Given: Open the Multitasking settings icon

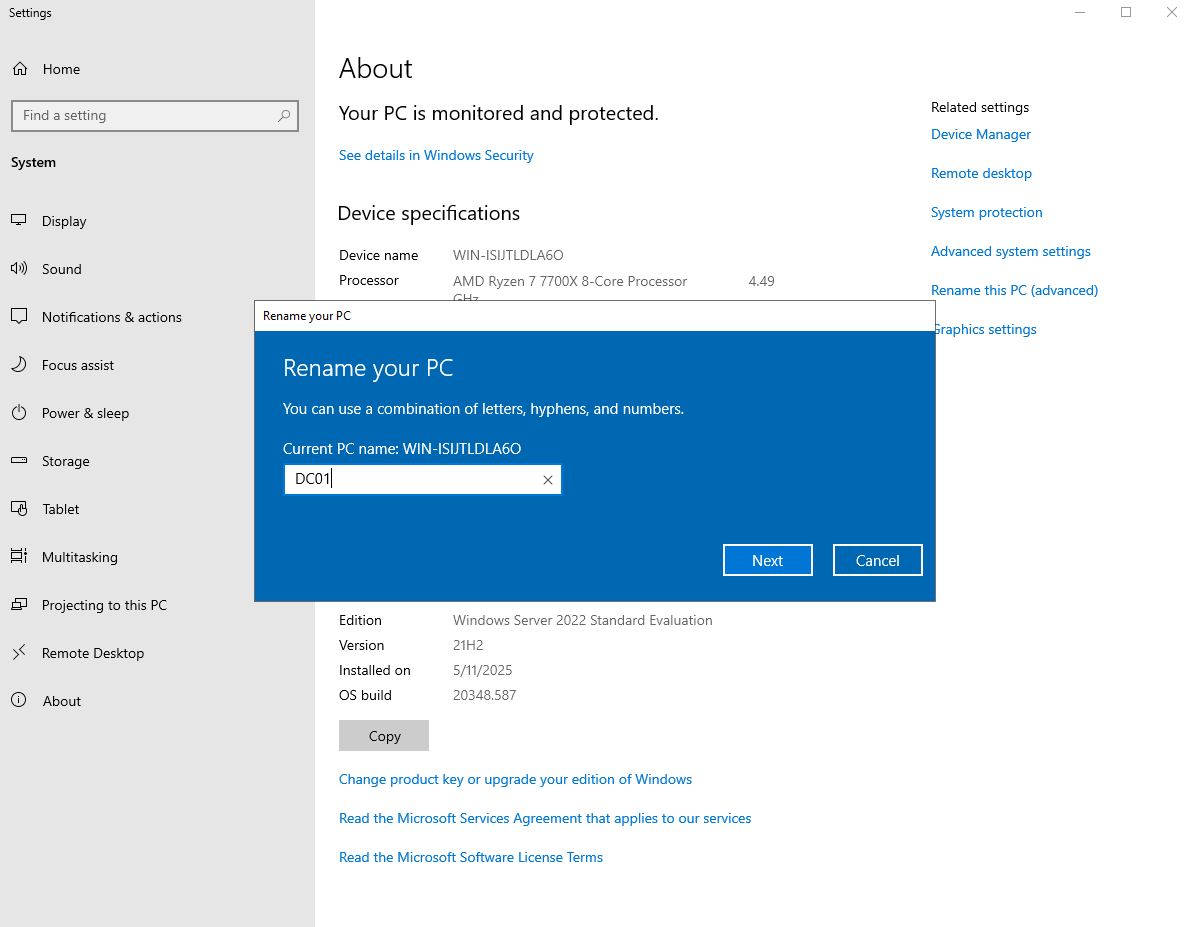Looking at the screenshot, I should pos(21,557).
